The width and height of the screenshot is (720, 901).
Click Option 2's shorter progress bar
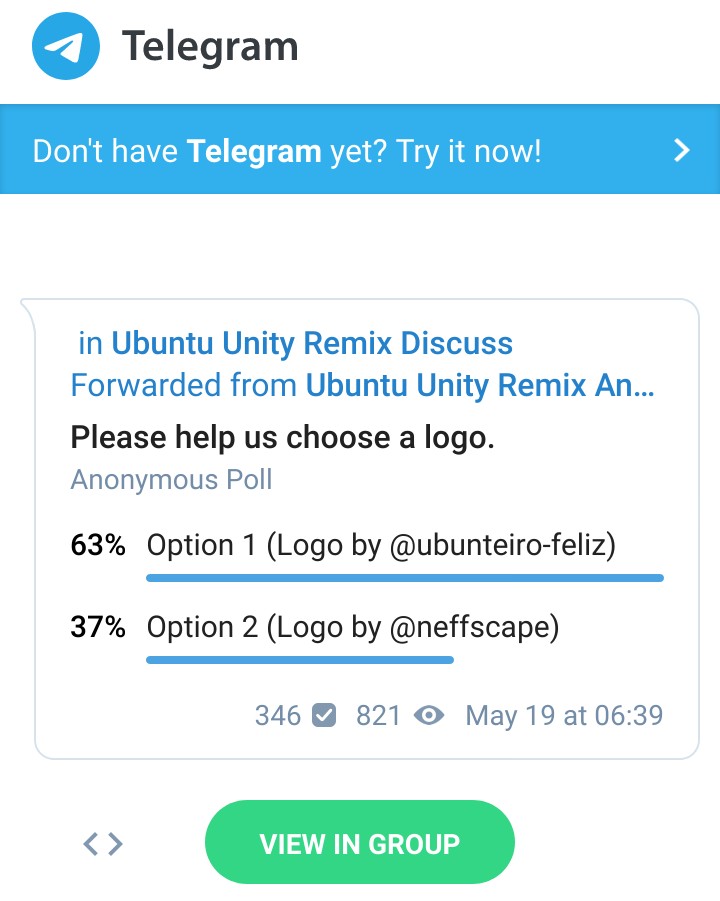299,660
